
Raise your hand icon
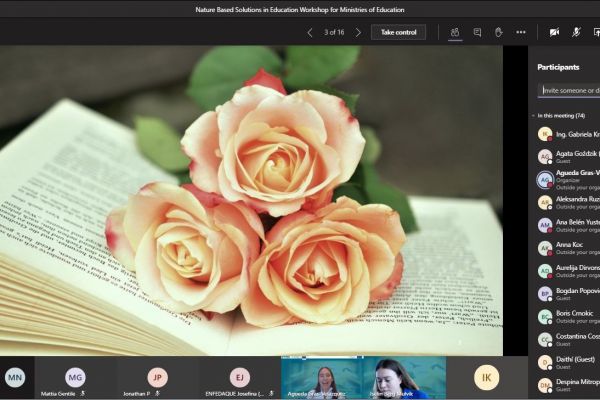click(498, 33)
